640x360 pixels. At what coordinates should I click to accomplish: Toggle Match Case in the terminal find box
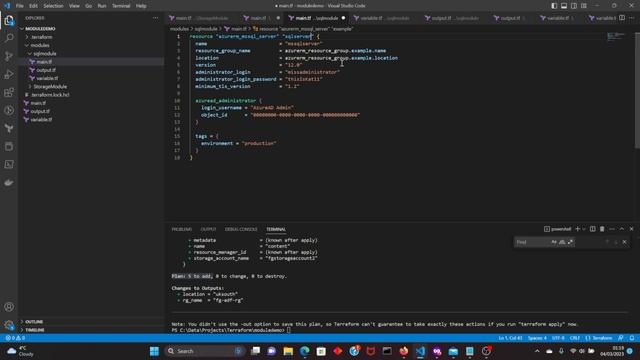pyautogui.click(x=554, y=242)
